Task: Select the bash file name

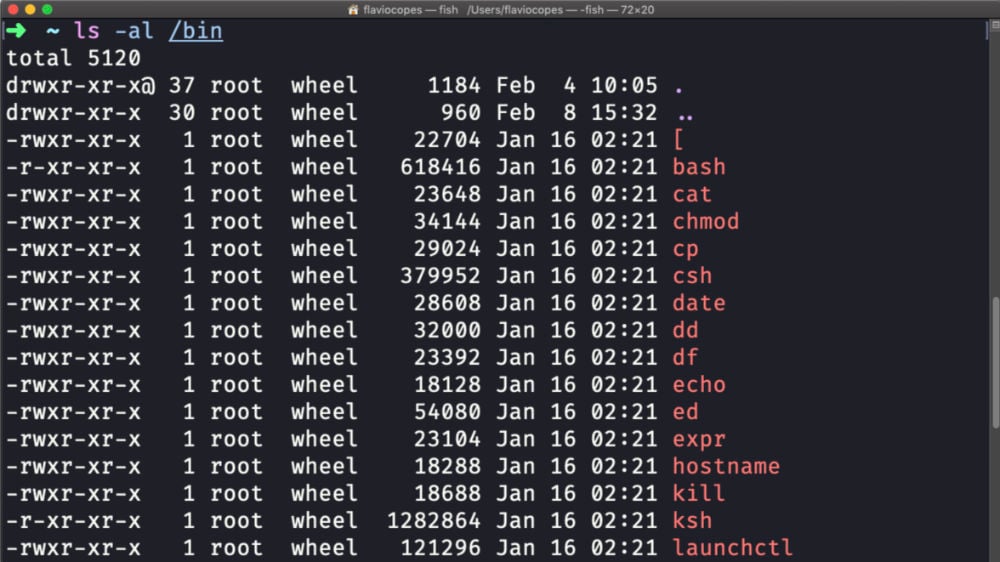Action: click(699, 167)
